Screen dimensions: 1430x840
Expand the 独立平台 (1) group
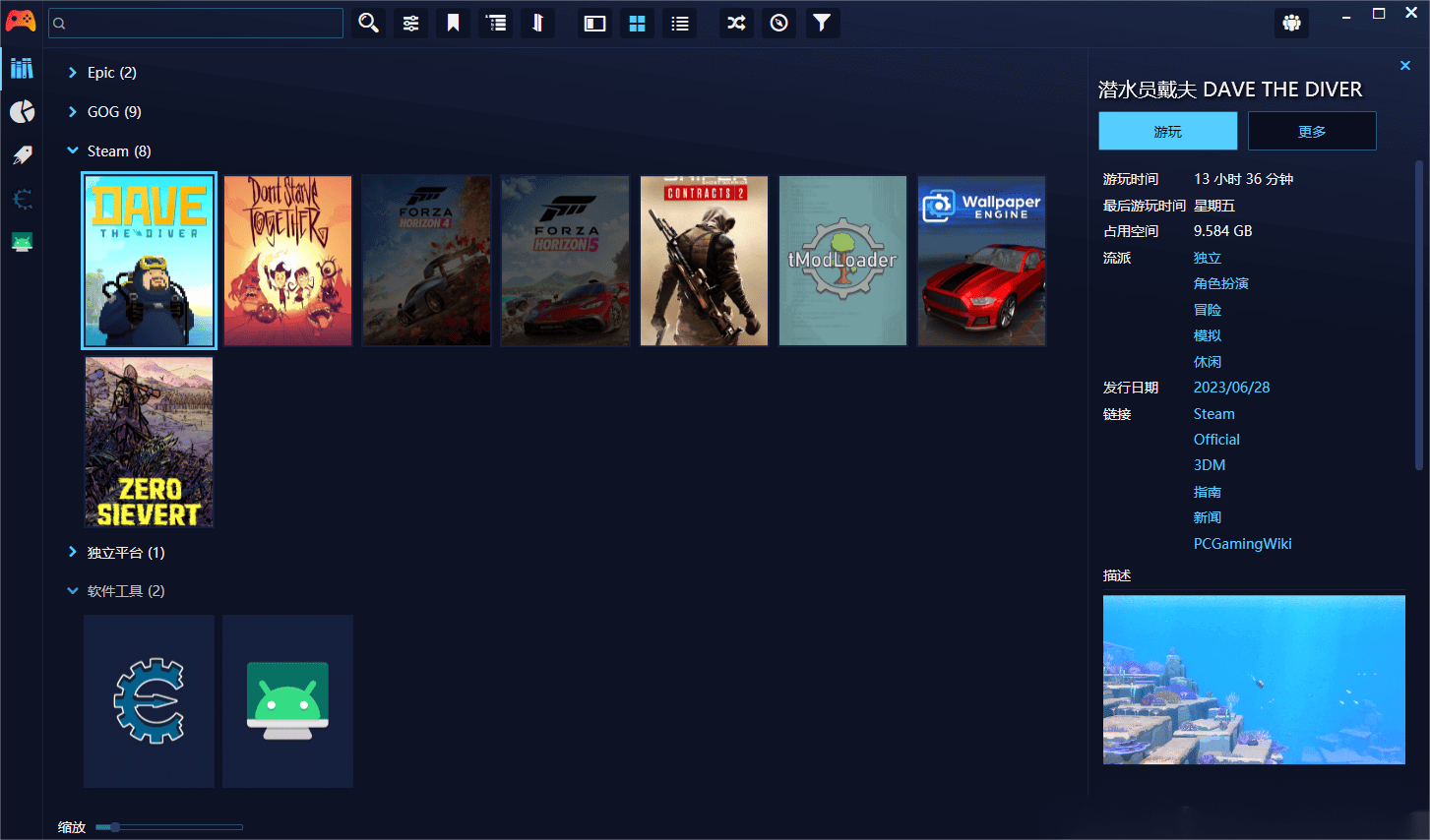[72, 552]
